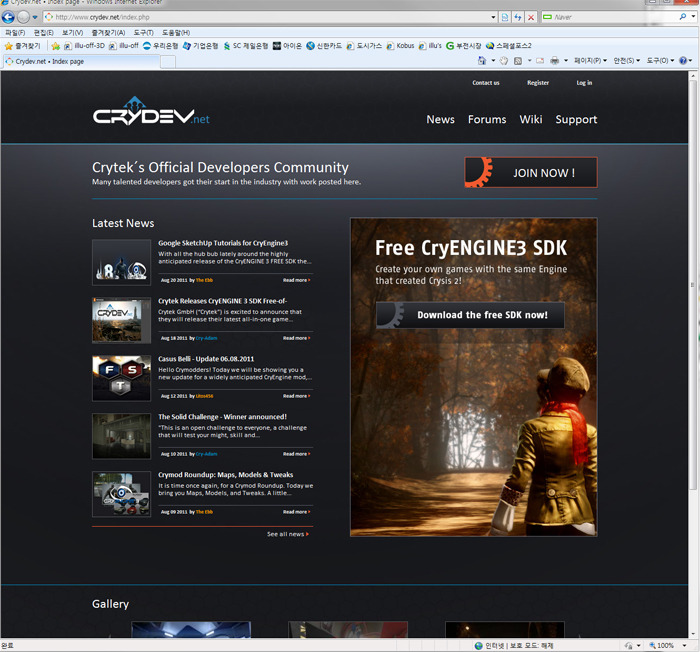The height and width of the screenshot is (652, 700).
Task: Open the 즐겨찾기(A) menu
Action: click(108, 33)
